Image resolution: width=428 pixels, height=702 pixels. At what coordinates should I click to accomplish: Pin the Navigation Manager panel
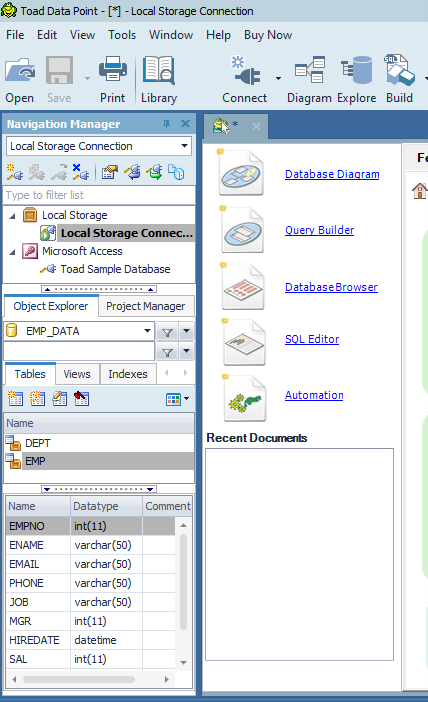167,124
